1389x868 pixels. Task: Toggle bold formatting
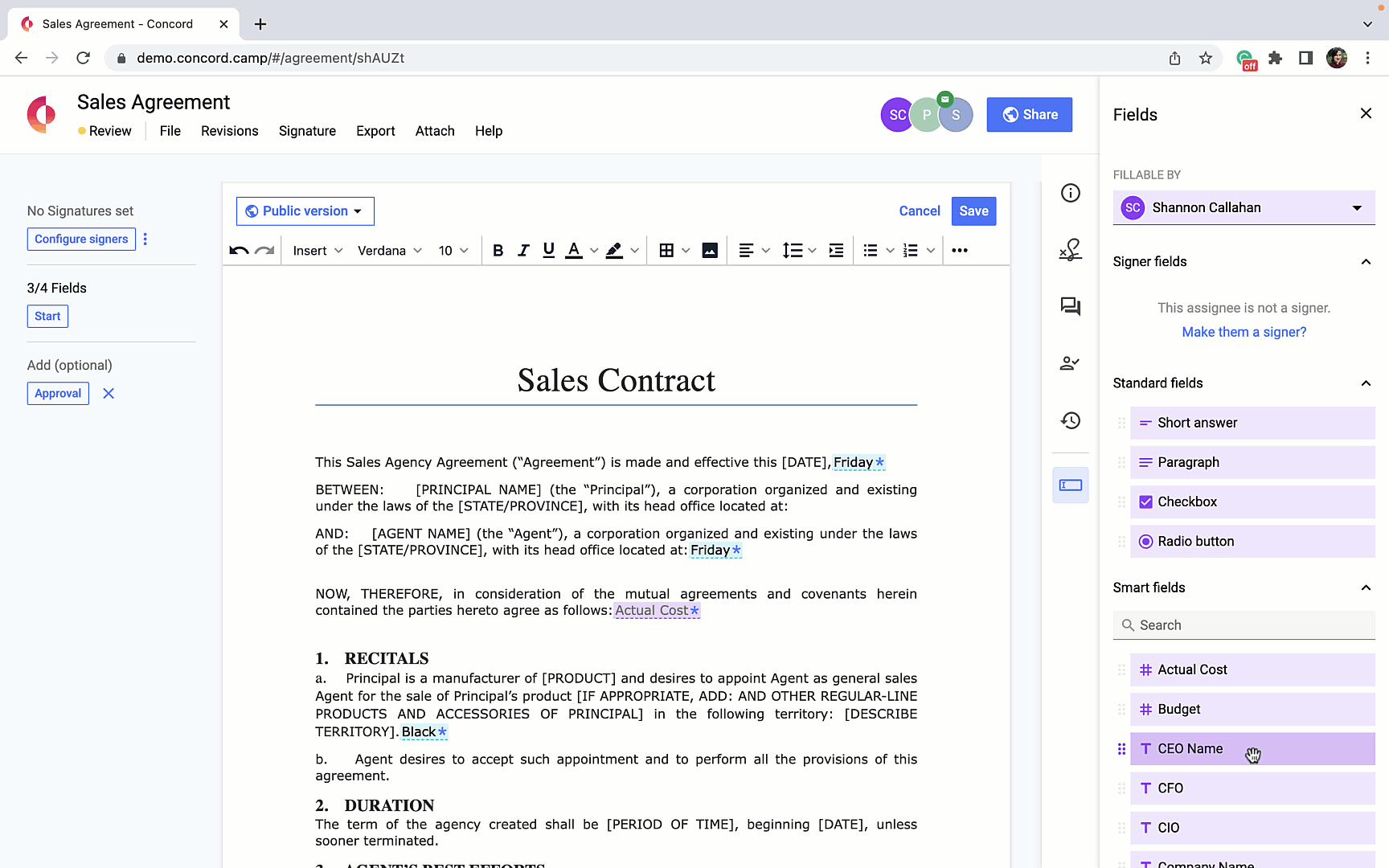pos(498,251)
